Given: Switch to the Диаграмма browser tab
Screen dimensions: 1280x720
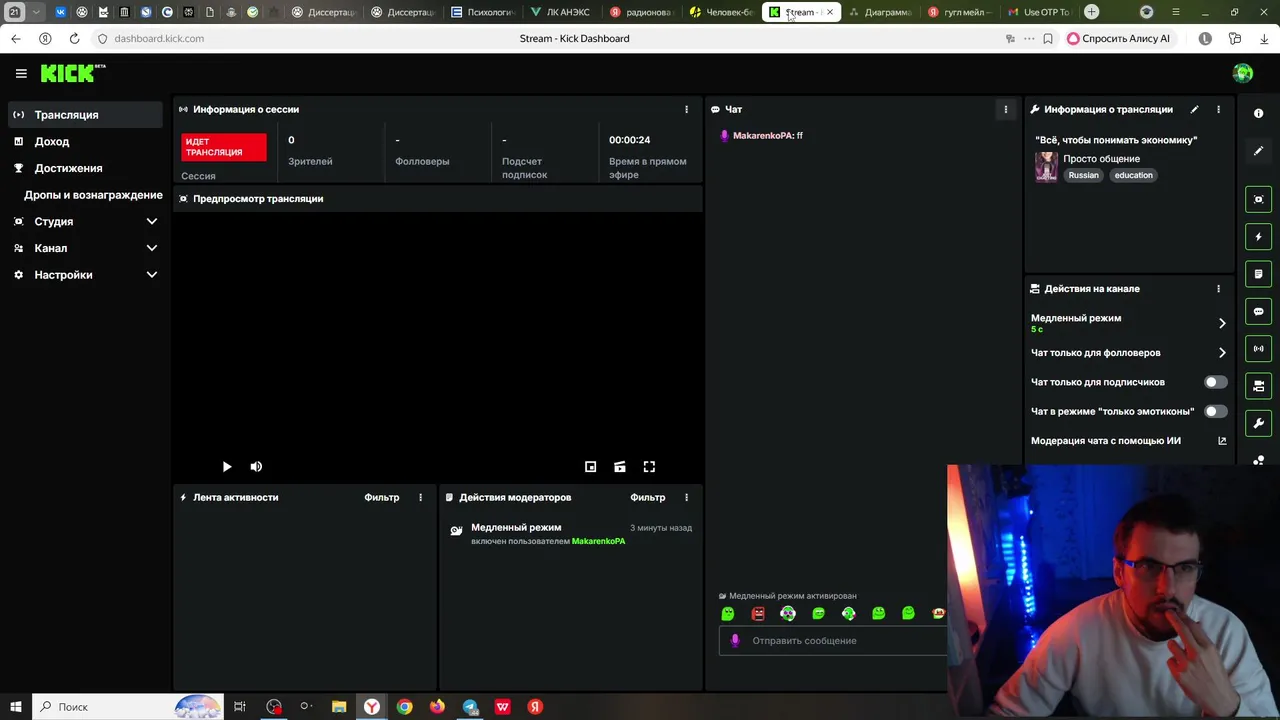Looking at the screenshot, I should 880,12.
